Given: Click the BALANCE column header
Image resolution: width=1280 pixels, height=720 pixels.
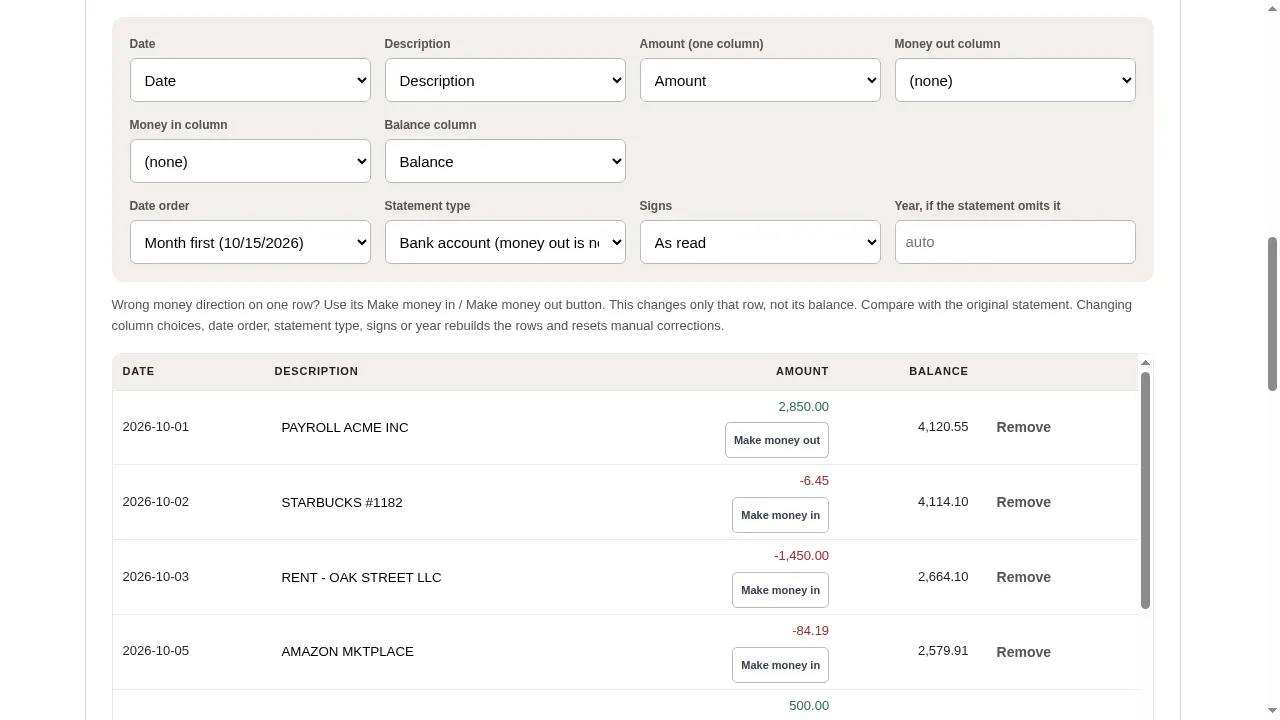Looking at the screenshot, I should (x=938, y=371).
